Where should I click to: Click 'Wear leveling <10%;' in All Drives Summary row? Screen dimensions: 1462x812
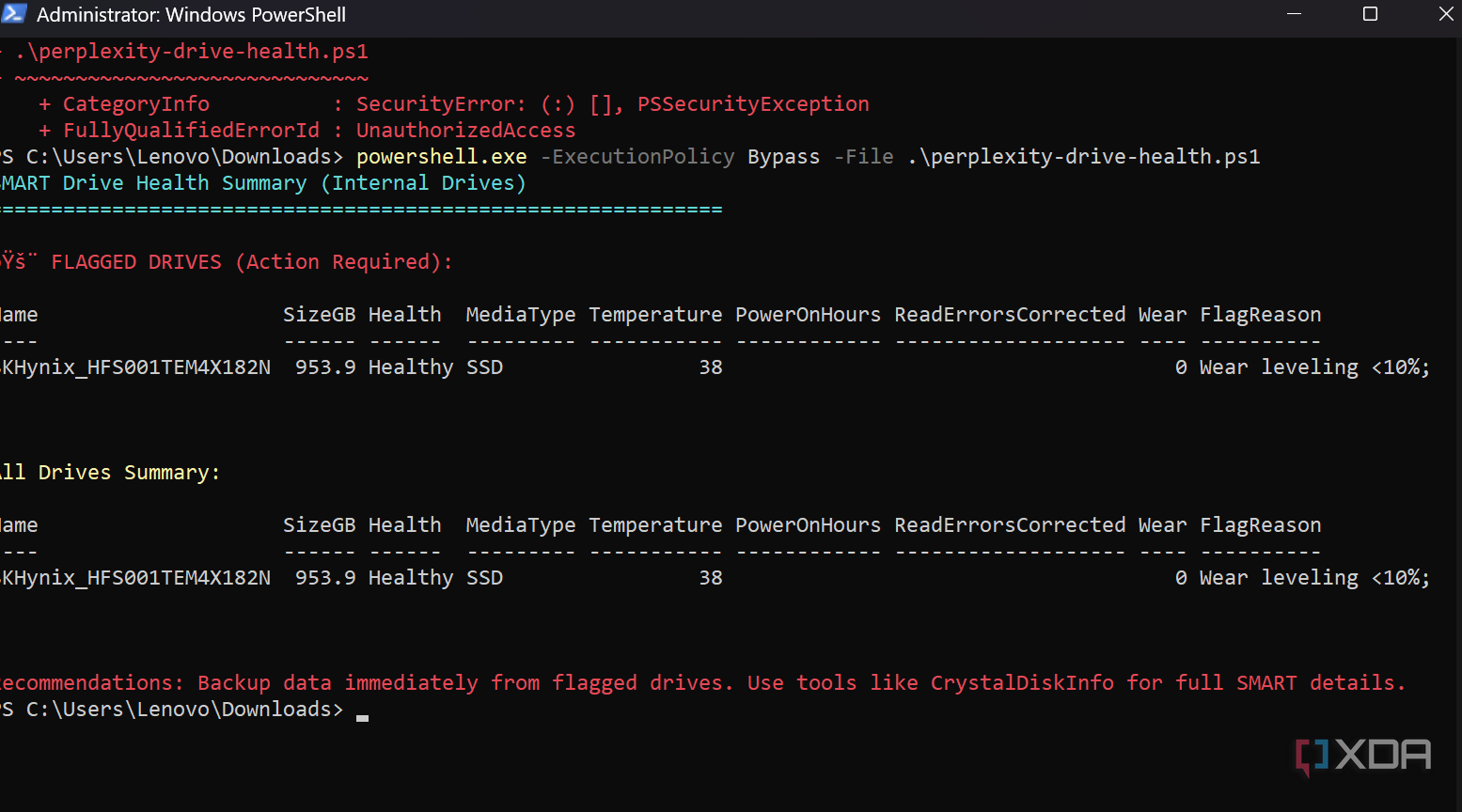tap(1314, 578)
